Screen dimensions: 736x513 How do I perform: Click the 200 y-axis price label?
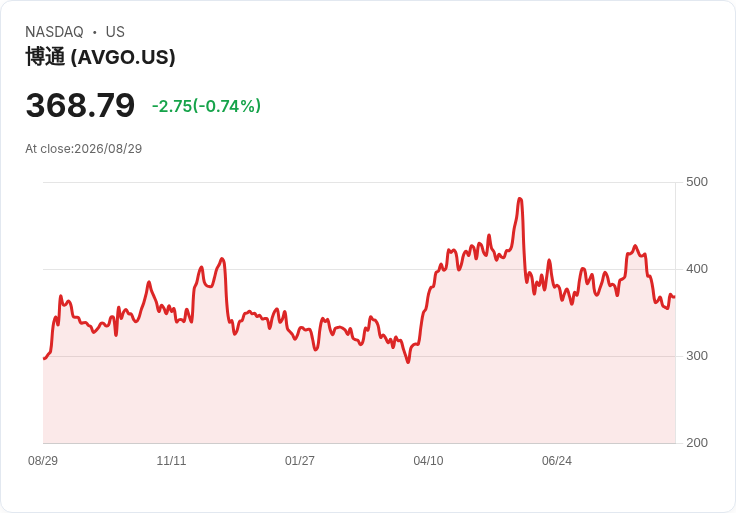click(x=697, y=443)
